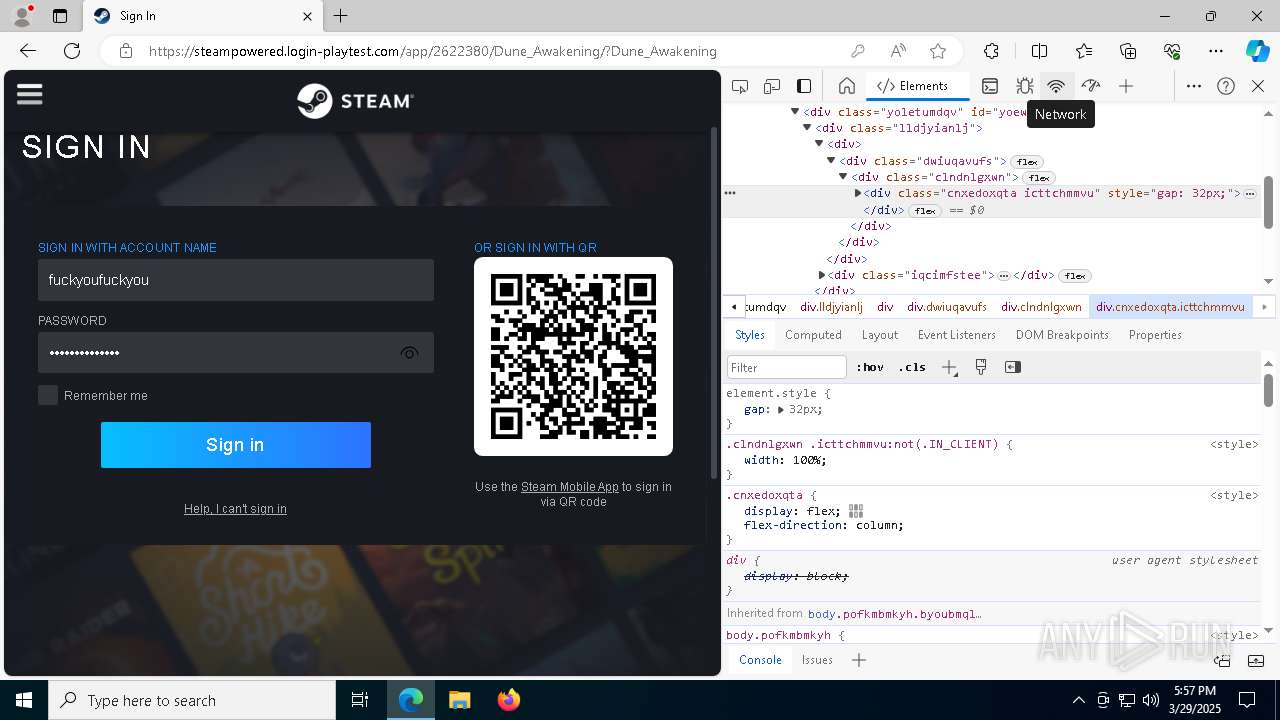Open the Network tool in DevTools

(x=1056, y=86)
